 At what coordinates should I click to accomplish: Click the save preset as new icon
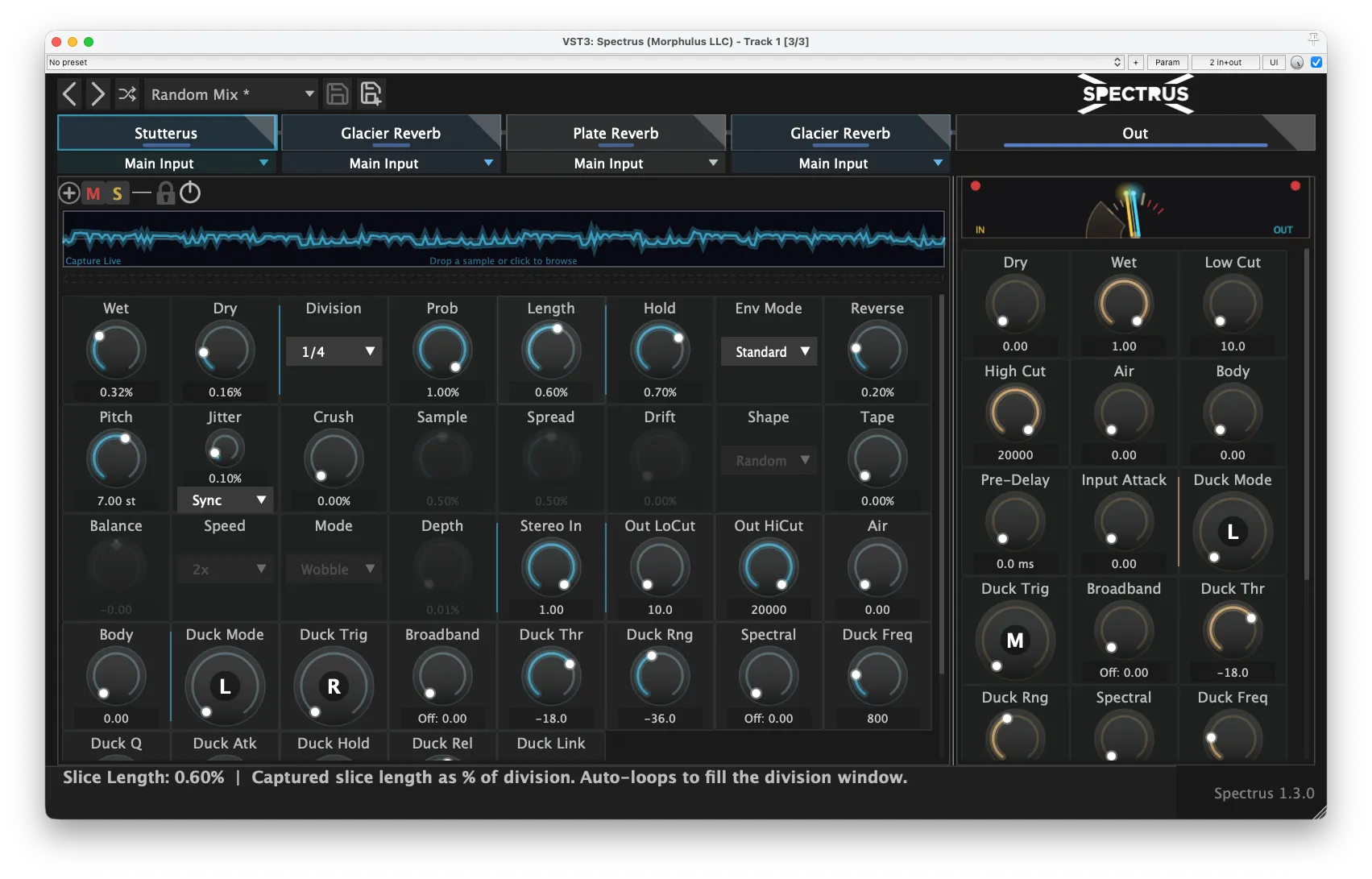coord(371,94)
